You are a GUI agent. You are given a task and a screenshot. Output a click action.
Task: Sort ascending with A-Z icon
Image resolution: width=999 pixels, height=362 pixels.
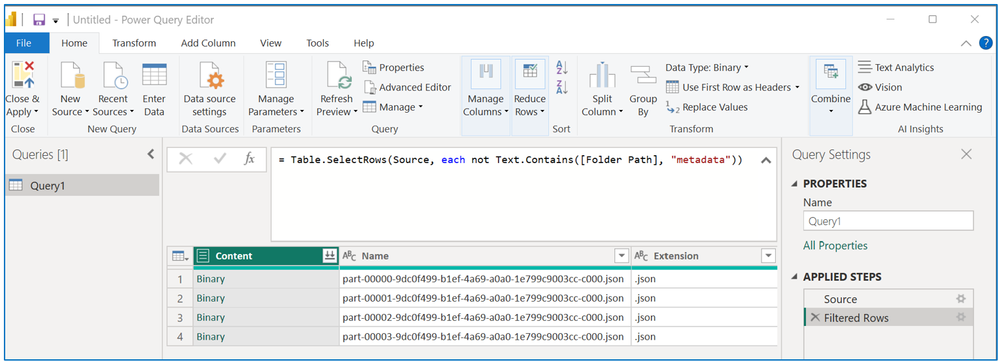tap(561, 68)
